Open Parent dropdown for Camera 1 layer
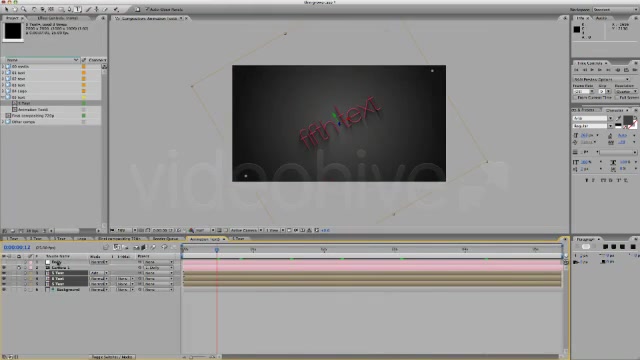Screen dimensions: 640x360 (x=158, y=268)
